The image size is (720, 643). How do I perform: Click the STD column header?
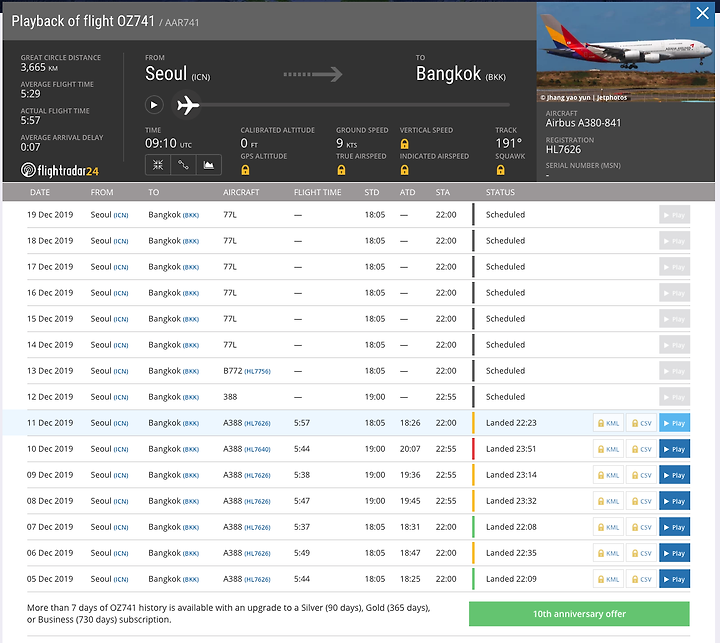[x=371, y=192]
